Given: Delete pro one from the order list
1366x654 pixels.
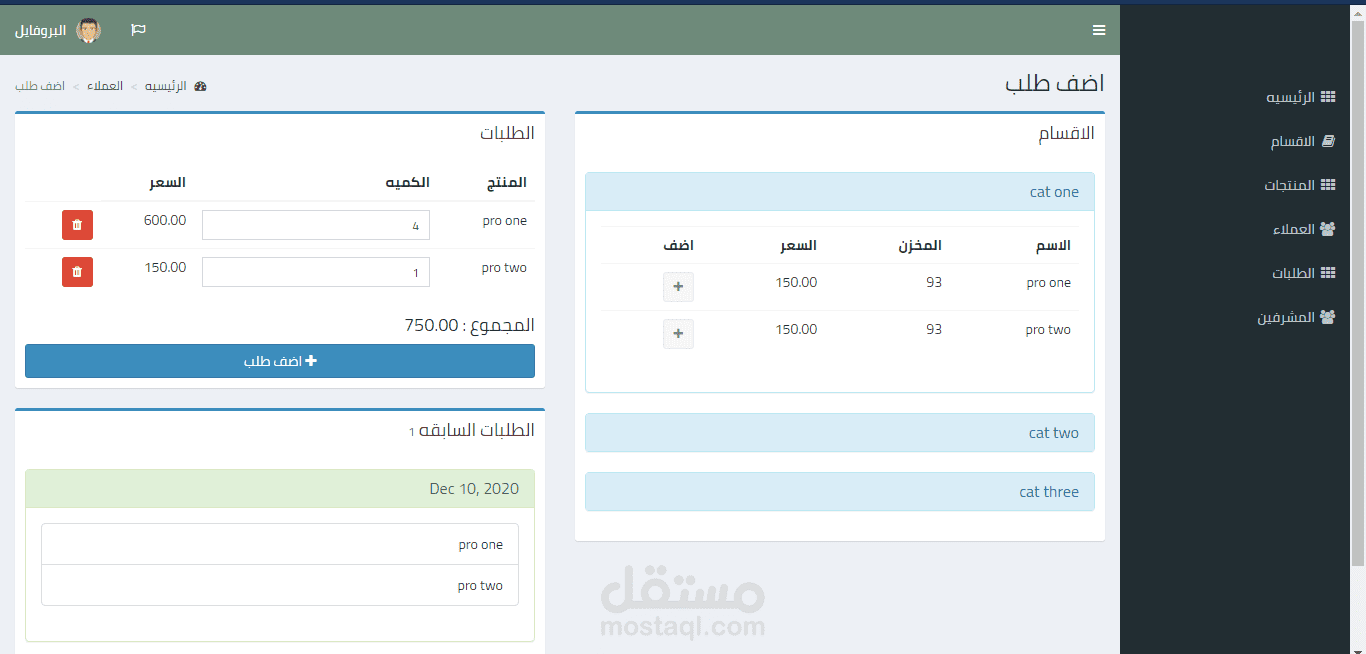Looking at the screenshot, I should coord(77,225).
